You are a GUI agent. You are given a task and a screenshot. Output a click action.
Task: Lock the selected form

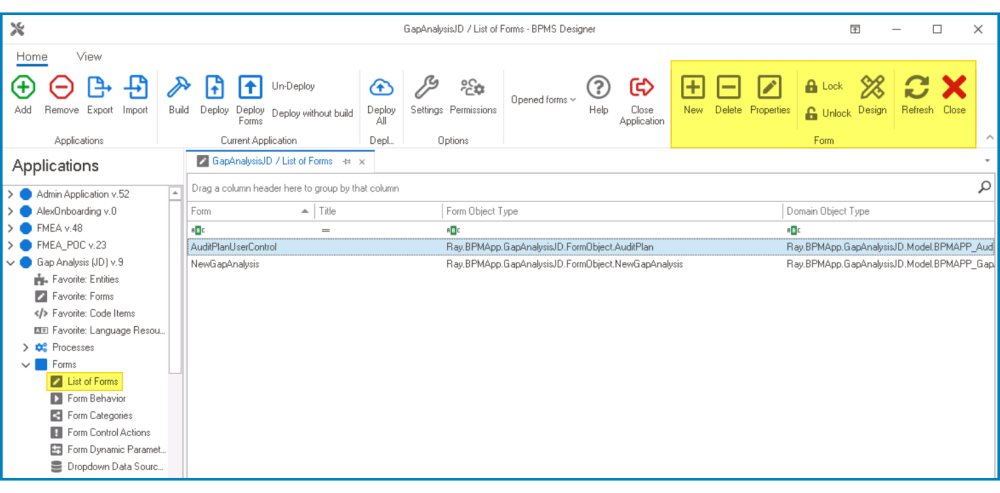[x=824, y=86]
